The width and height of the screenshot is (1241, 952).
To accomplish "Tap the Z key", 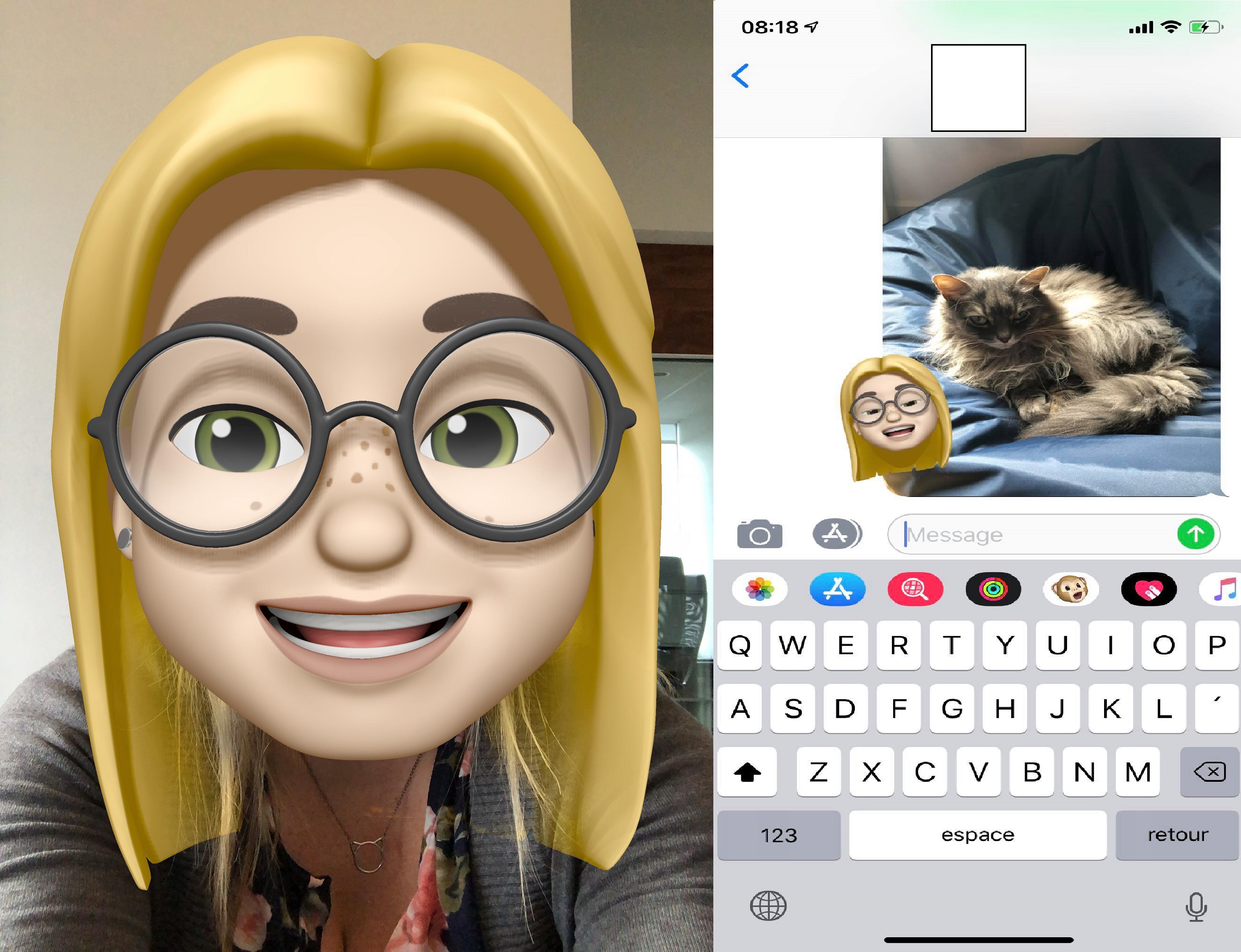I will pyautogui.click(x=819, y=771).
